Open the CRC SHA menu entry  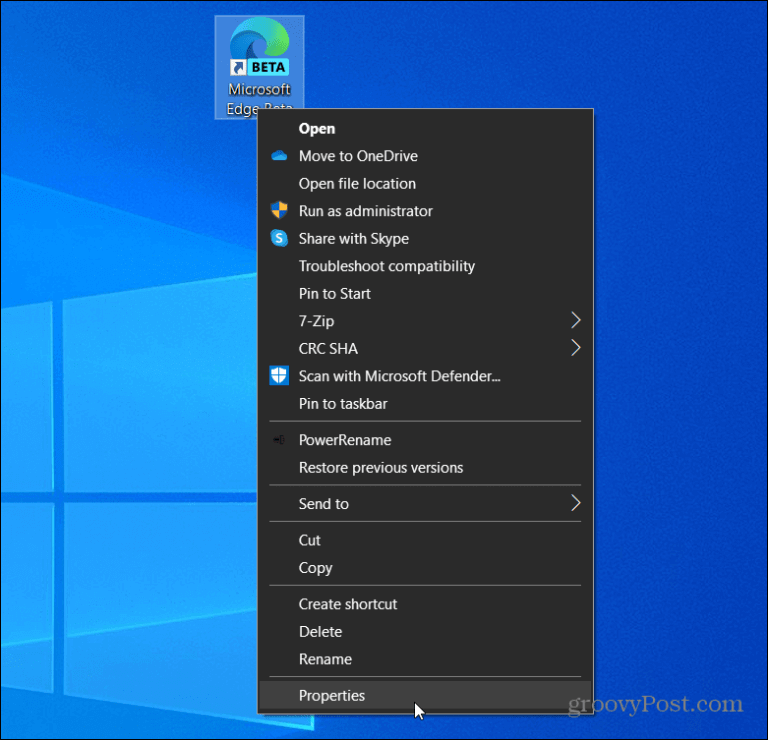click(x=425, y=348)
